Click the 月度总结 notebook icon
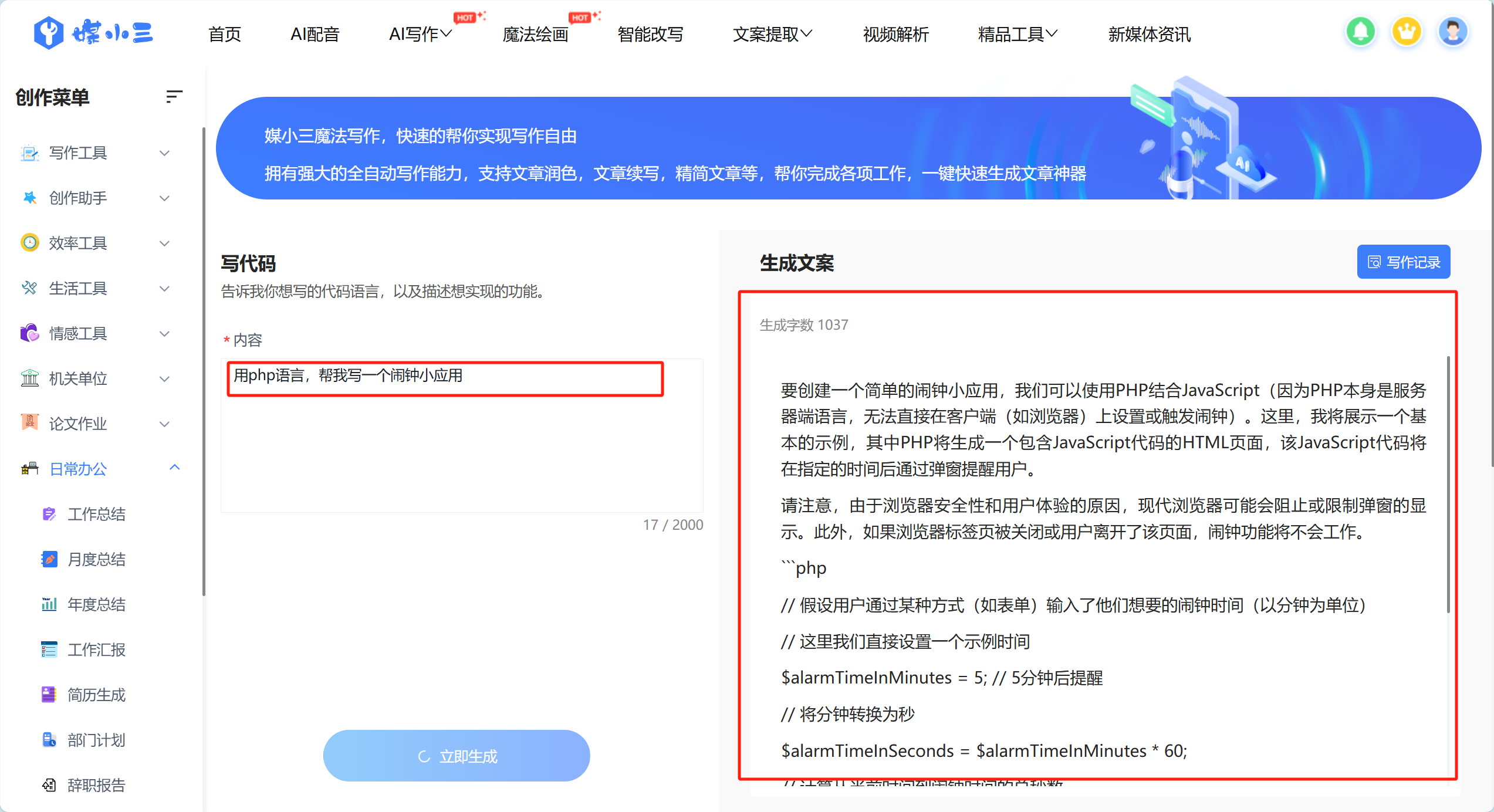 [49, 559]
